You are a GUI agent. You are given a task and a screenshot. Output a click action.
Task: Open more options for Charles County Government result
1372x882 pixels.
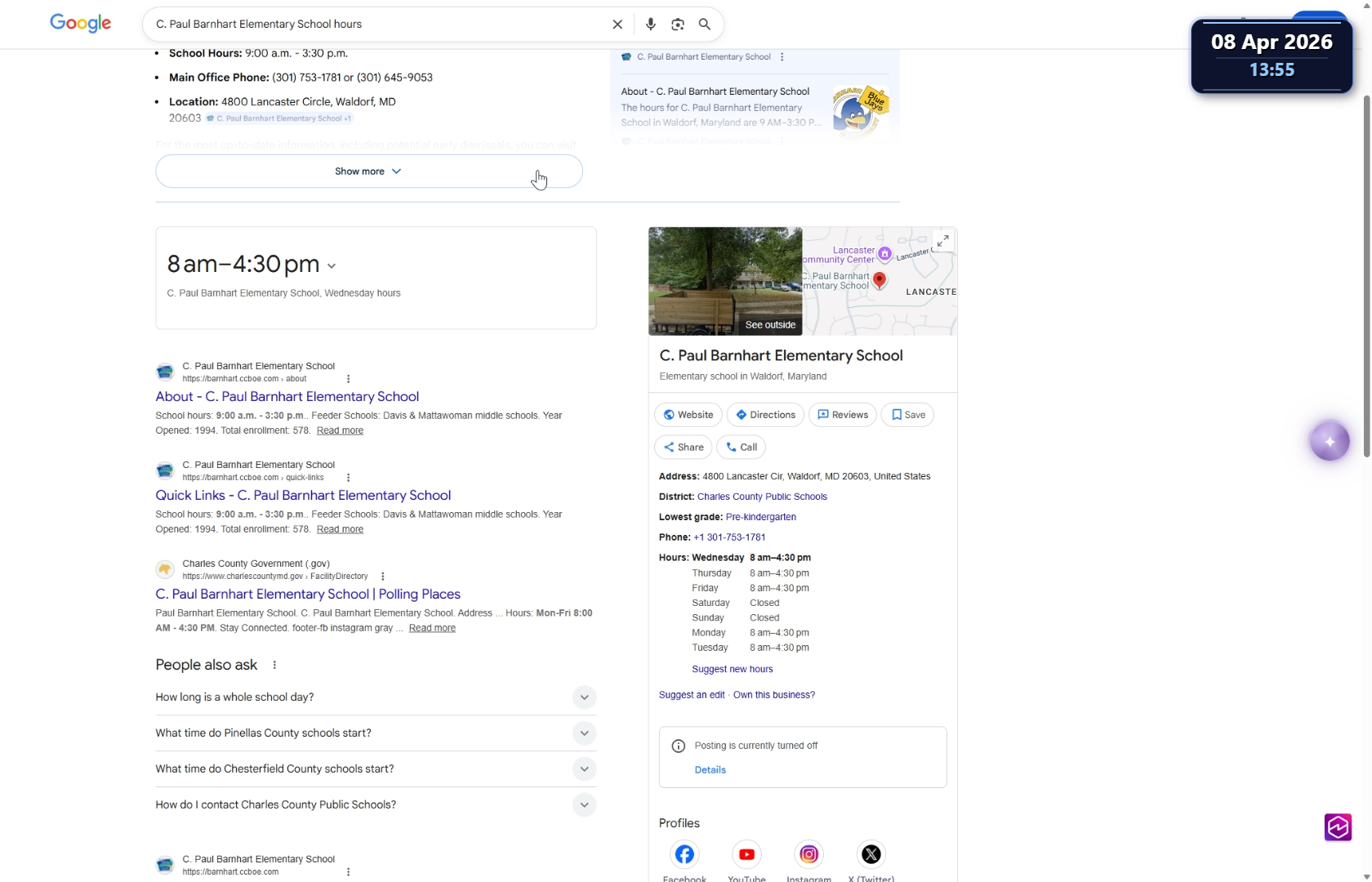[383, 577]
